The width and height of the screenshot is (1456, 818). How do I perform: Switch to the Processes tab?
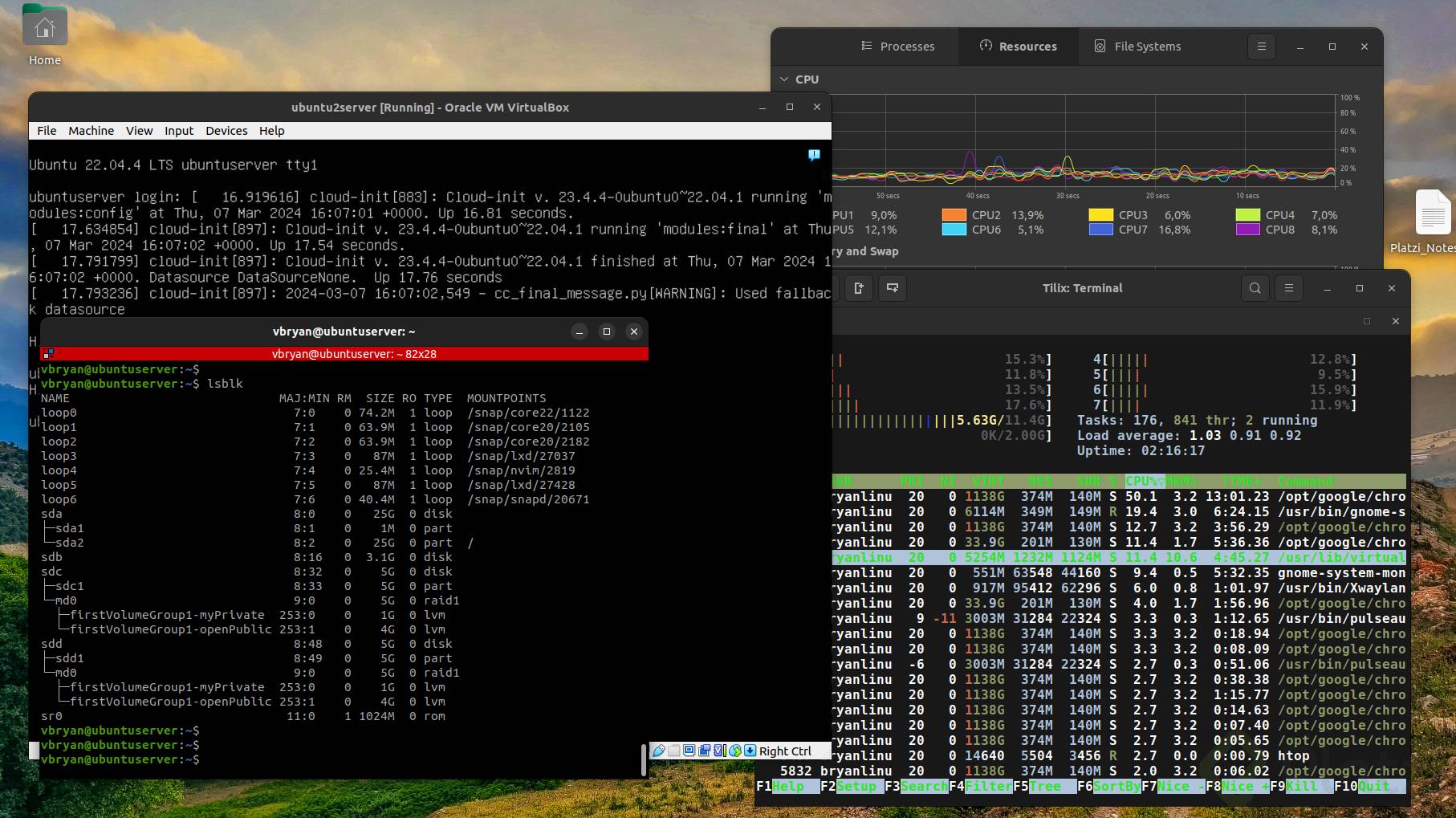(898, 47)
